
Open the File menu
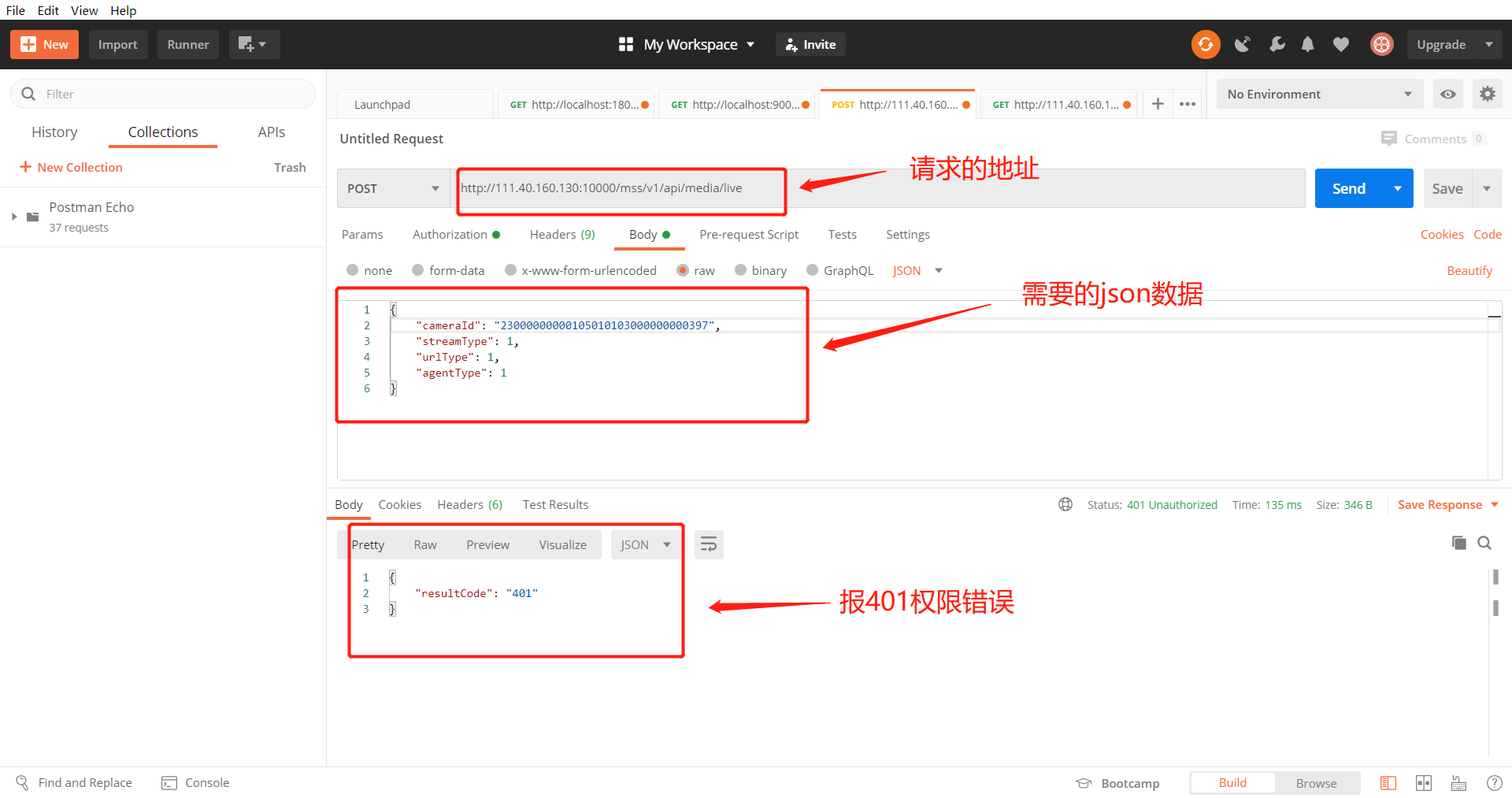click(16, 10)
